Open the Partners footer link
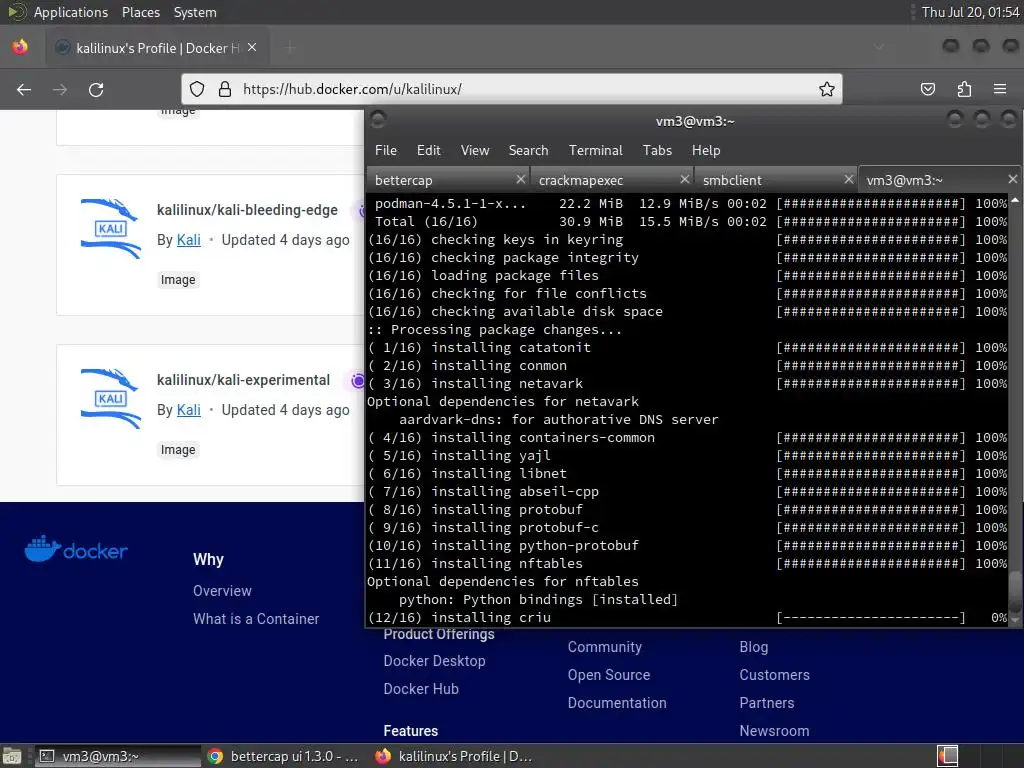The width and height of the screenshot is (1024, 768). pos(767,703)
